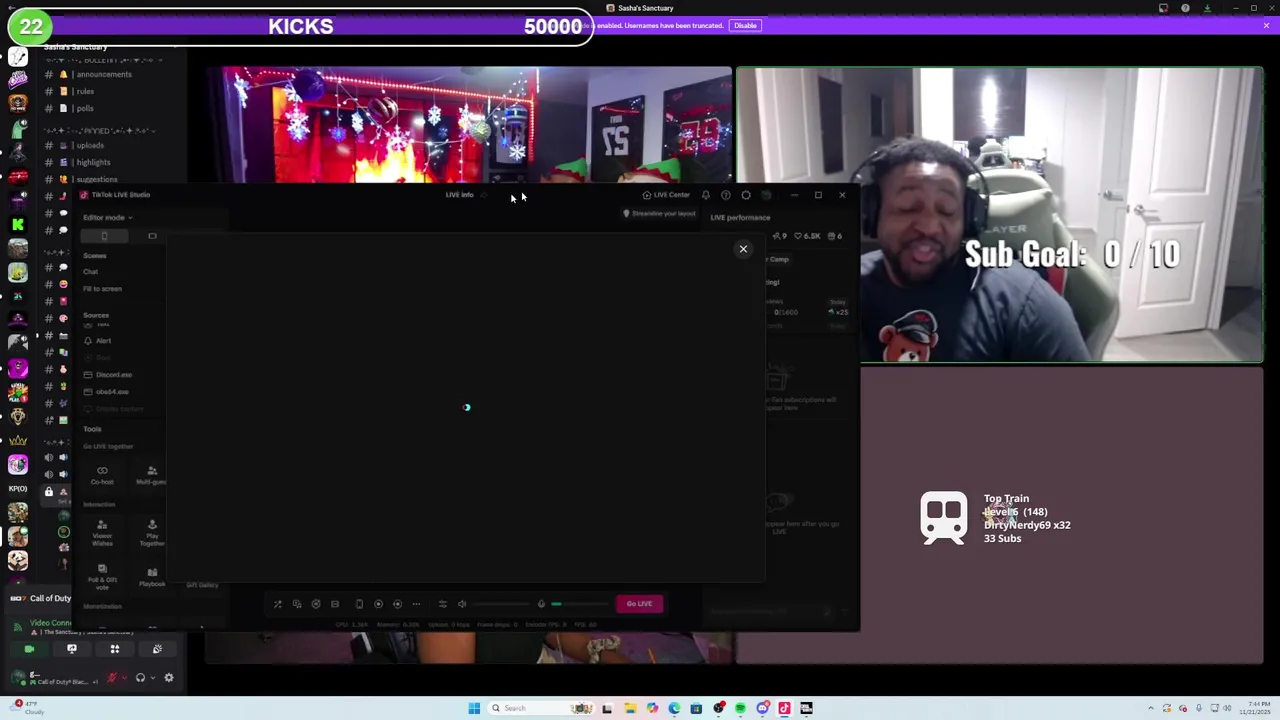Click the Discord download icon in title bar
This screenshot has width=1280, height=720.
pyautogui.click(x=1207, y=8)
